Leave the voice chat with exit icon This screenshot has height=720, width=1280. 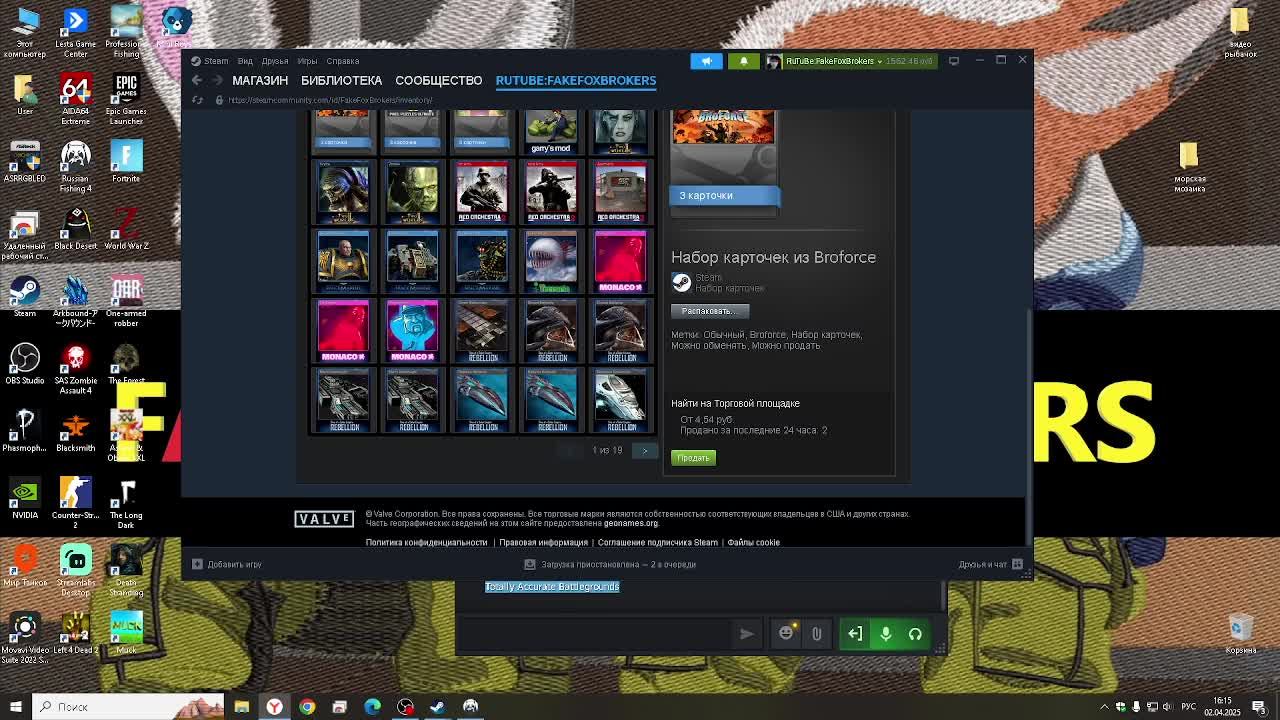point(855,634)
